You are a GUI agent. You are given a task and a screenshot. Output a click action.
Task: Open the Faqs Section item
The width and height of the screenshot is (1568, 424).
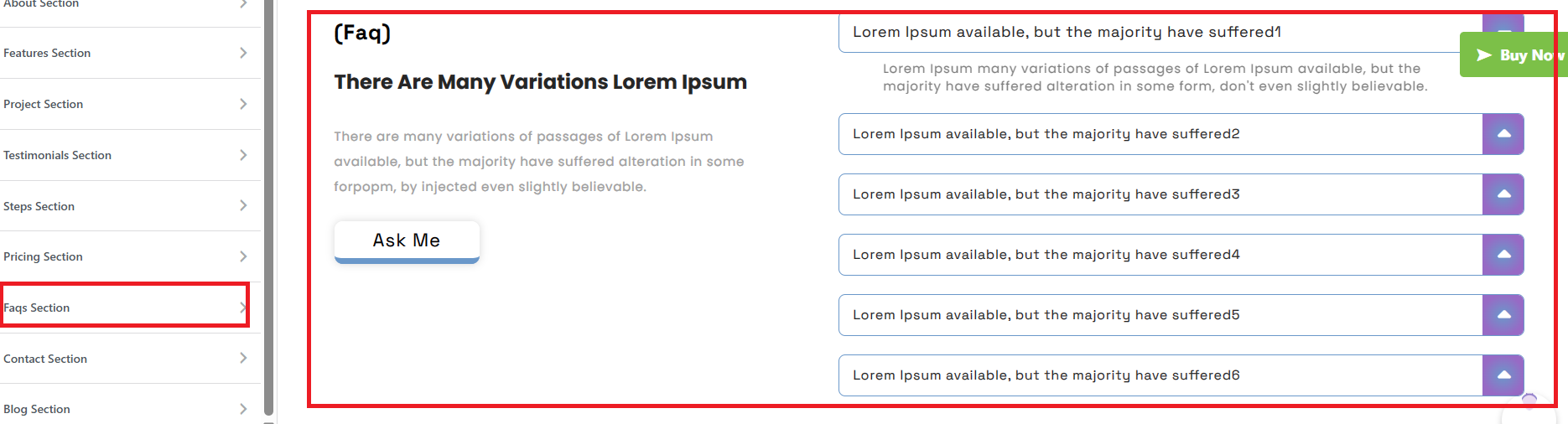[37, 308]
